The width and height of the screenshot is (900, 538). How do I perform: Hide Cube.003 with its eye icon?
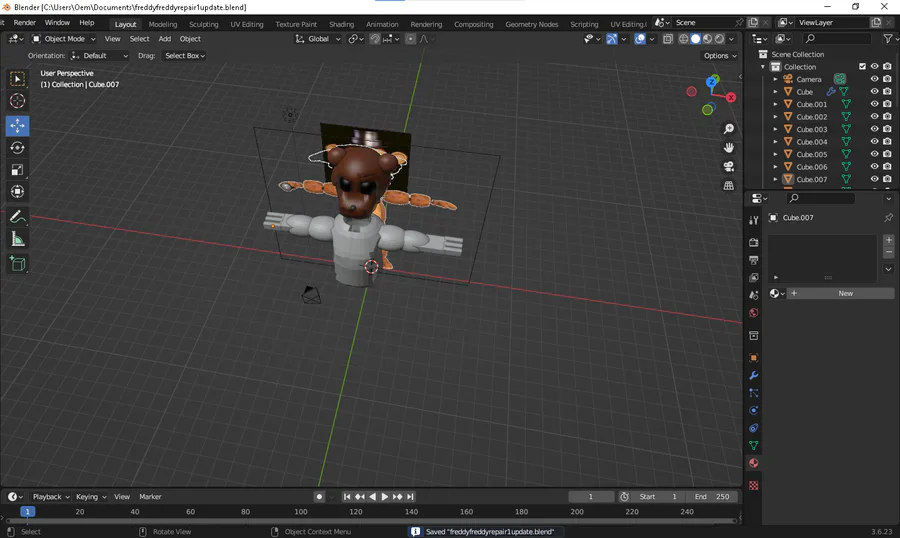click(x=874, y=129)
